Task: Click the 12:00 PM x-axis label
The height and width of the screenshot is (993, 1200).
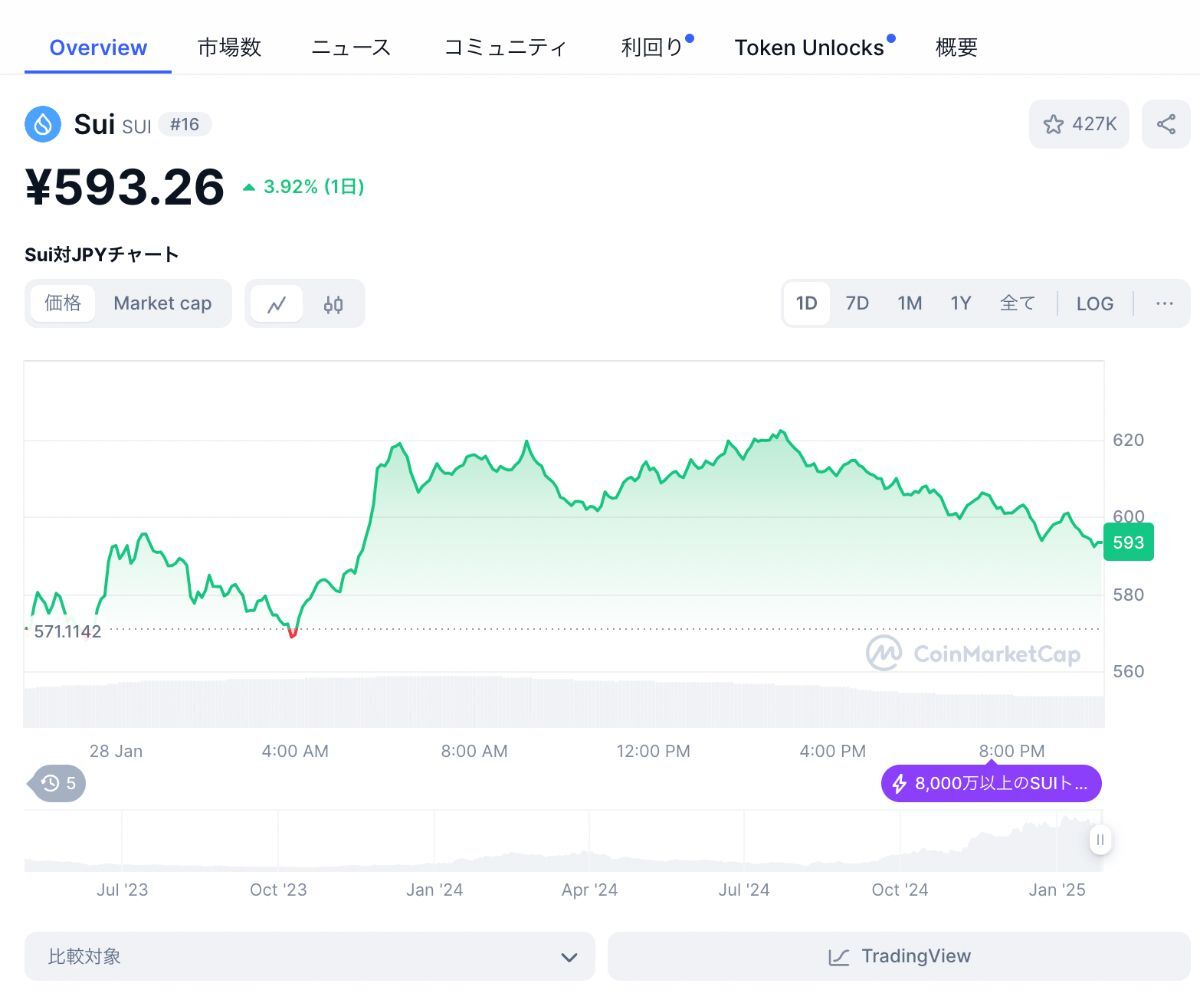Action: pos(653,751)
